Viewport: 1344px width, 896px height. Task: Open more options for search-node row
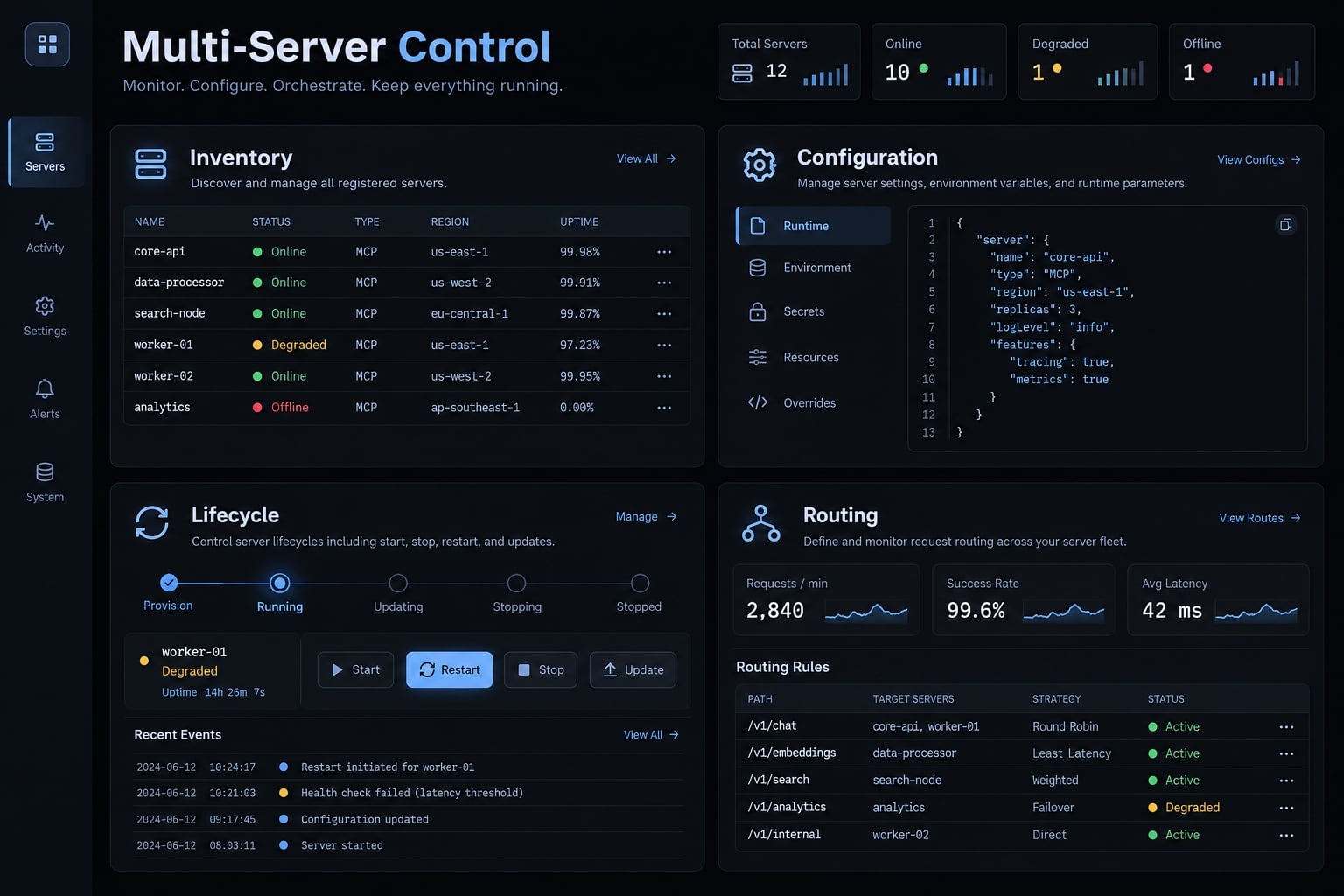coord(664,313)
